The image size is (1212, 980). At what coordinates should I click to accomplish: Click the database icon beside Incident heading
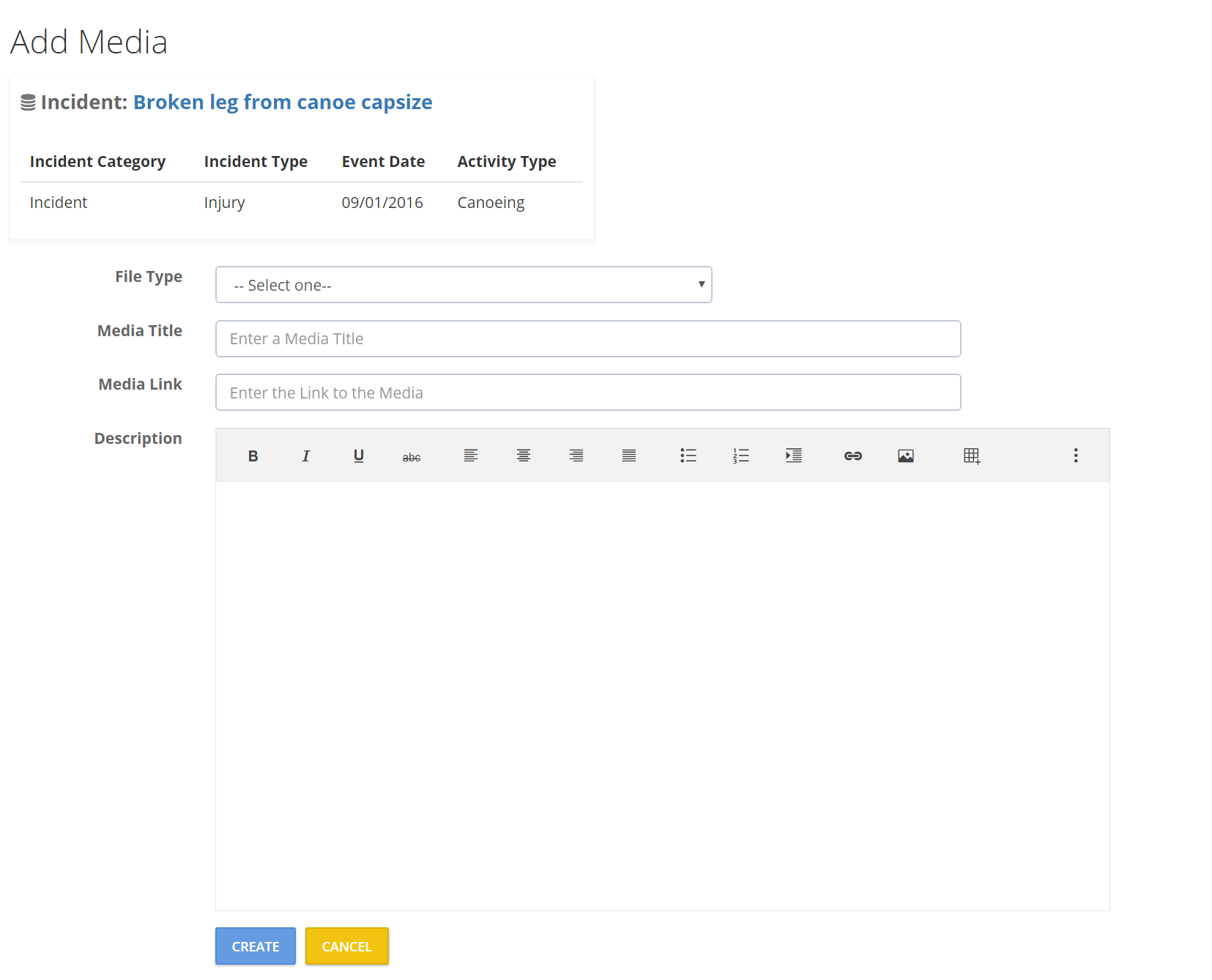[28, 103]
